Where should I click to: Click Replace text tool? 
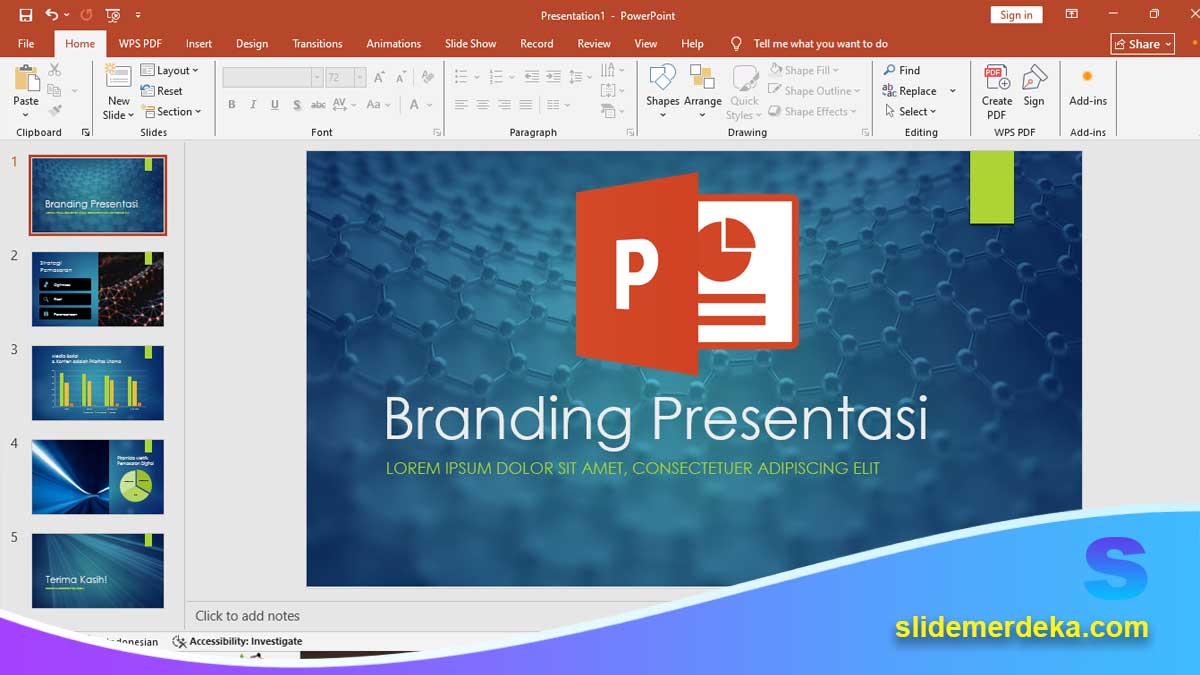click(910, 91)
